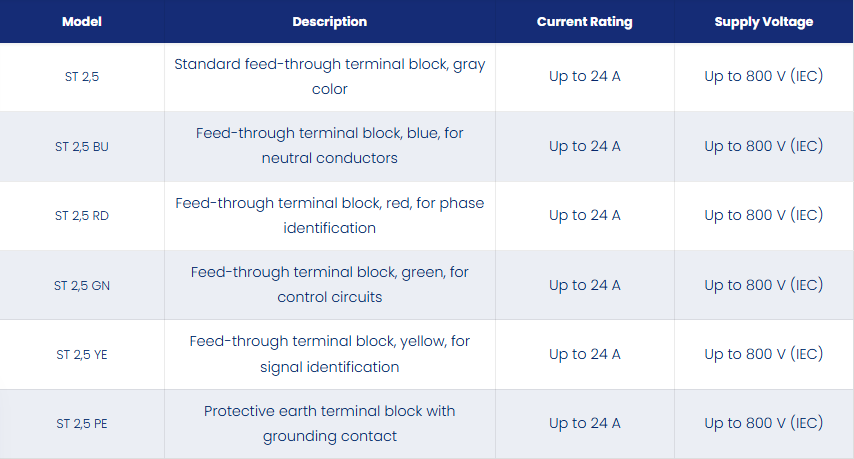The image size is (854, 459).
Task: Click the Model column header
Action: click(82, 22)
